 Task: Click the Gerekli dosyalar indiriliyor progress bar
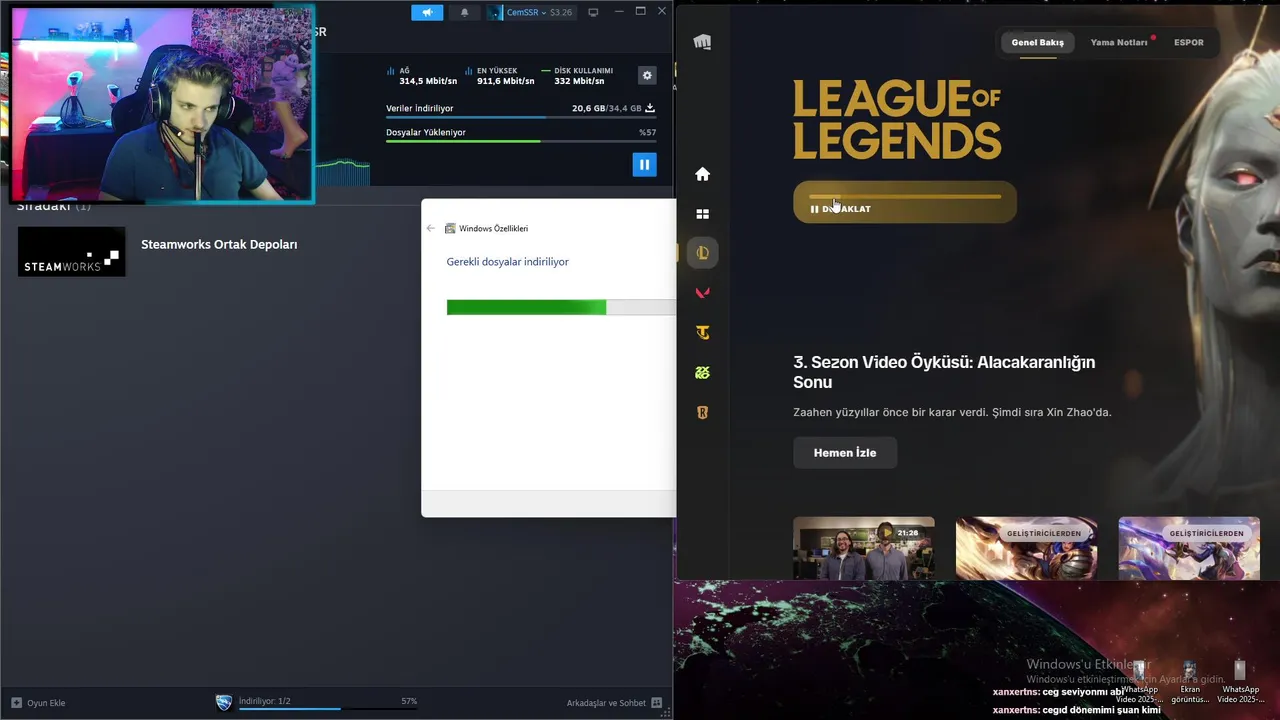(x=561, y=307)
